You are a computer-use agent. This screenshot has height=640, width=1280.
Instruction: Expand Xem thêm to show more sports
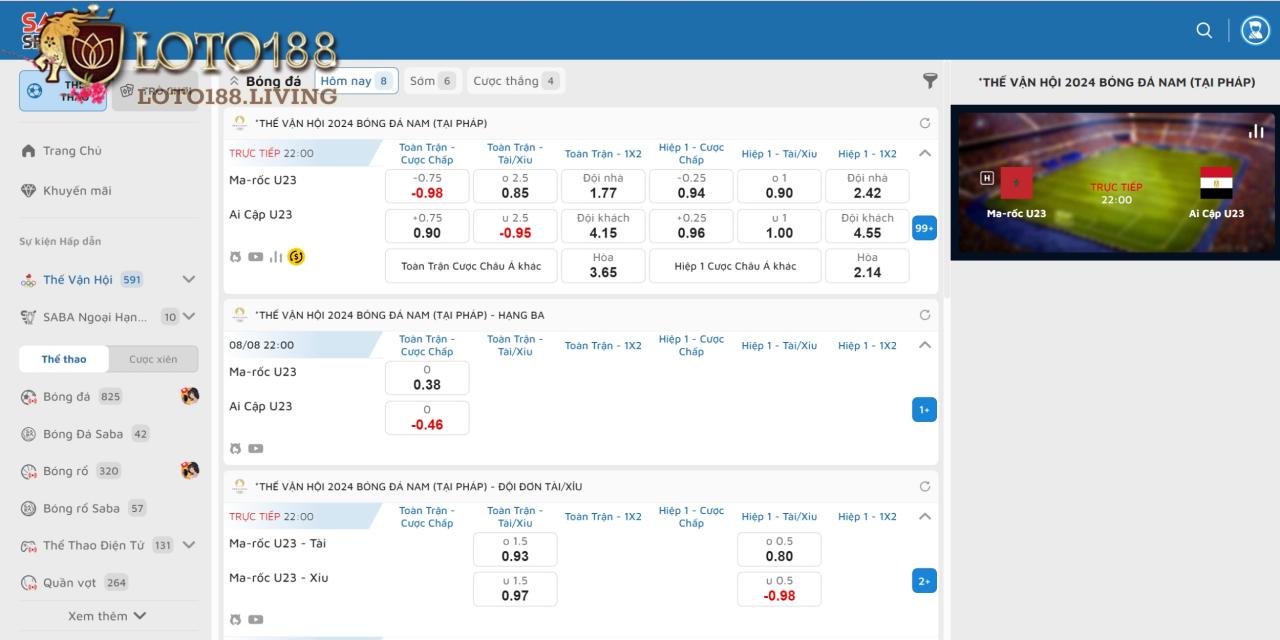click(x=107, y=616)
